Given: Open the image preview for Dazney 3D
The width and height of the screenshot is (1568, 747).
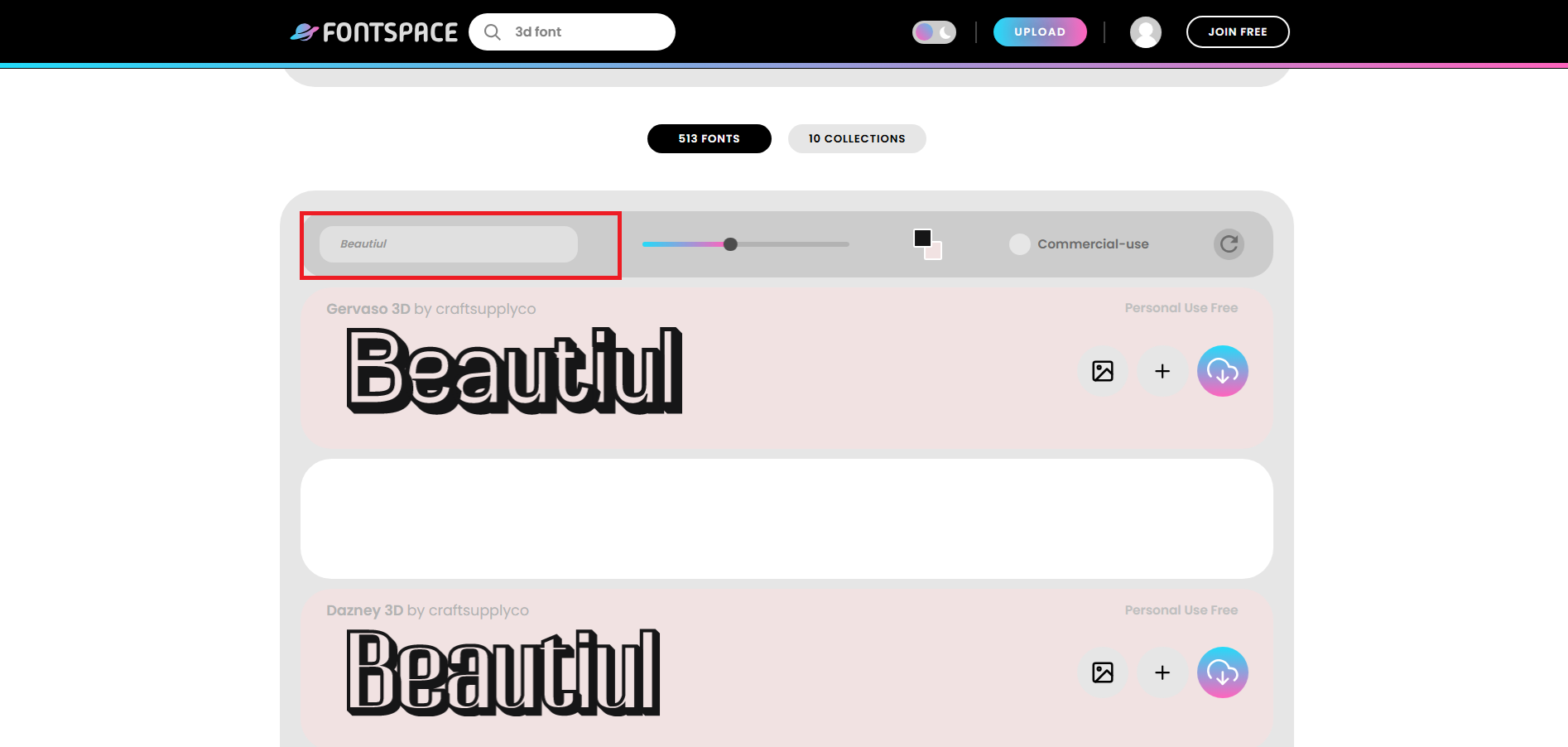Looking at the screenshot, I should [1103, 672].
